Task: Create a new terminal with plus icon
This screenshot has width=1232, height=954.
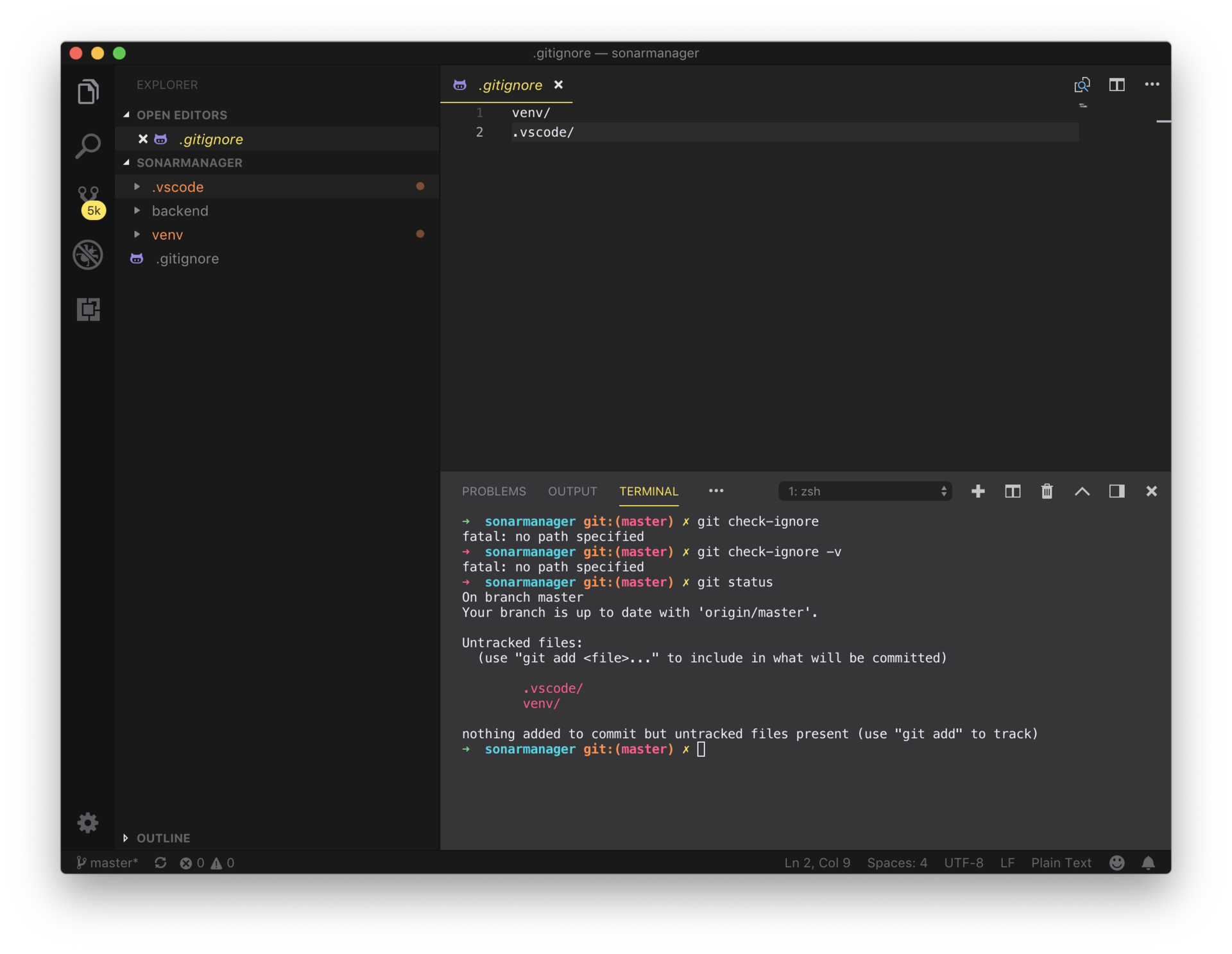Action: (978, 491)
